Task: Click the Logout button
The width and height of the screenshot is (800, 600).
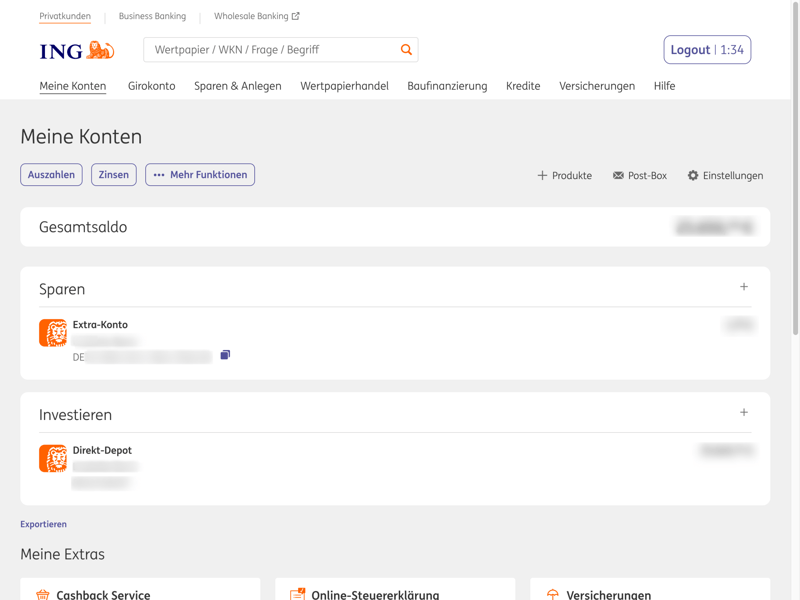Action: 706,50
